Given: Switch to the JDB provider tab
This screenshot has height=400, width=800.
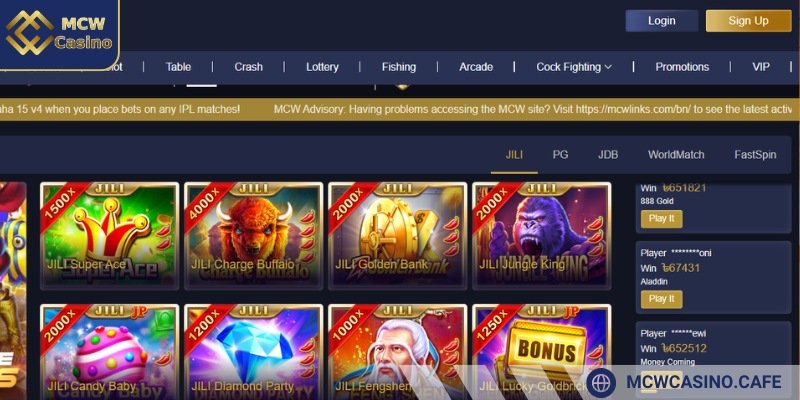Looking at the screenshot, I should 608,155.
